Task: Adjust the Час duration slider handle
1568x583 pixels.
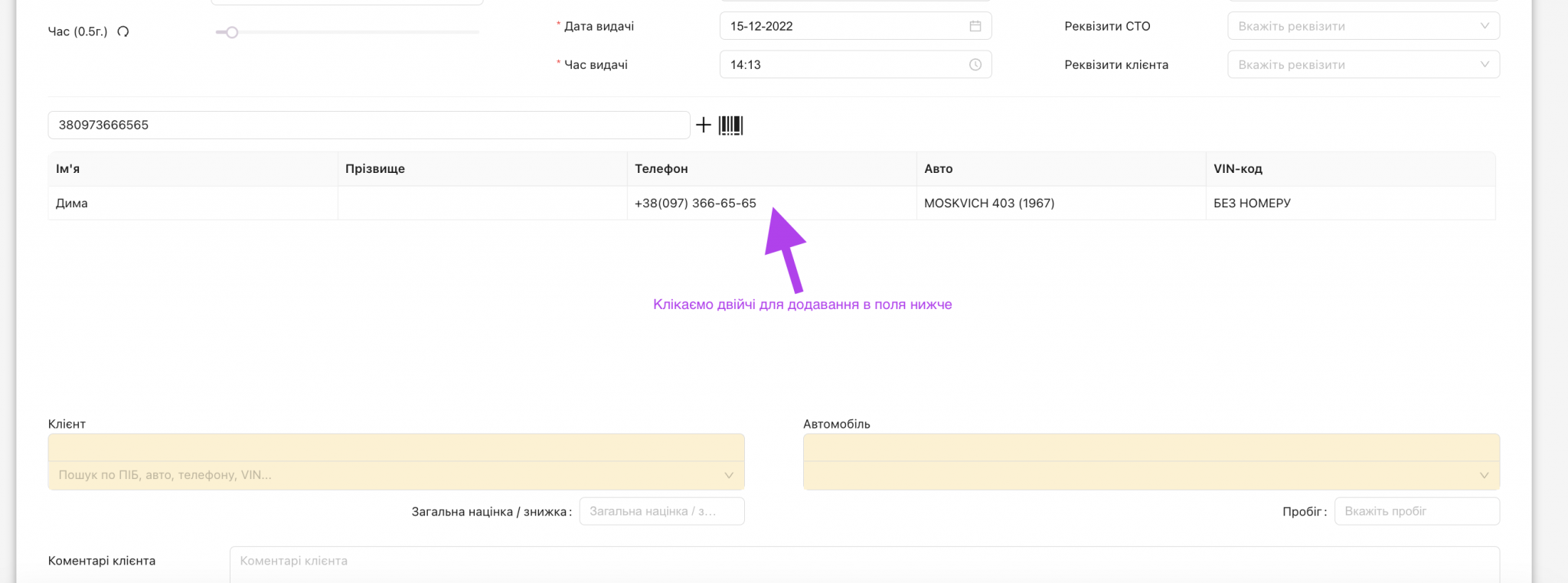Action: tap(232, 32)
